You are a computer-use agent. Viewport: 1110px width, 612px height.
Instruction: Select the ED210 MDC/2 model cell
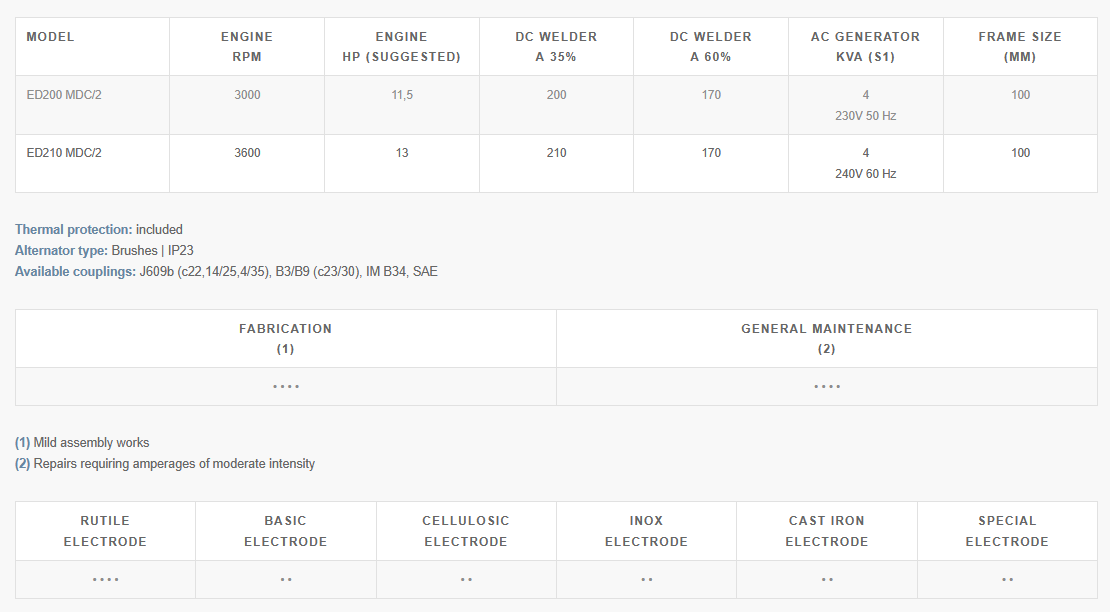coord(64,153)
